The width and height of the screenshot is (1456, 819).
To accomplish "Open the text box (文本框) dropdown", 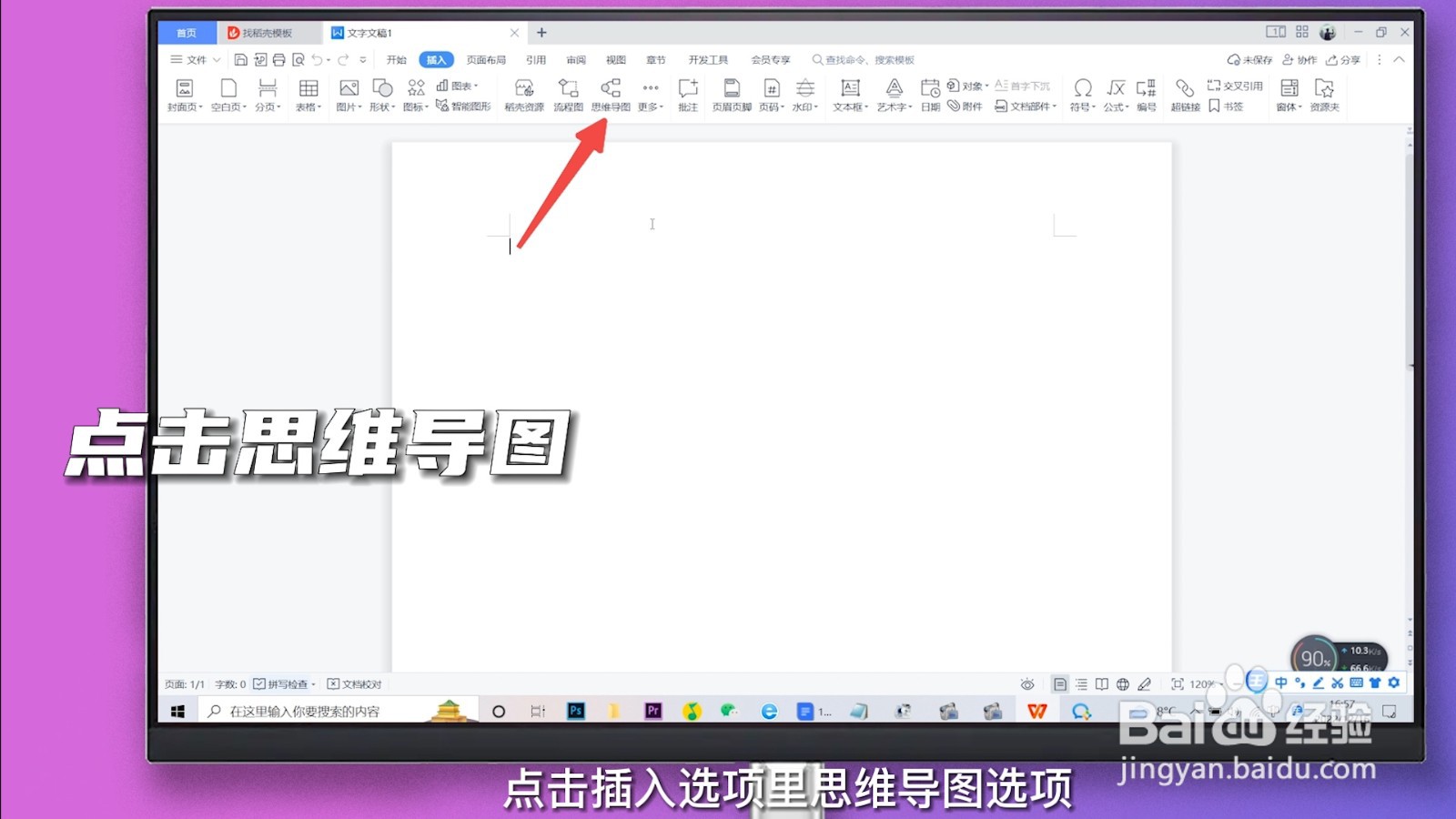I will [851, 95].
